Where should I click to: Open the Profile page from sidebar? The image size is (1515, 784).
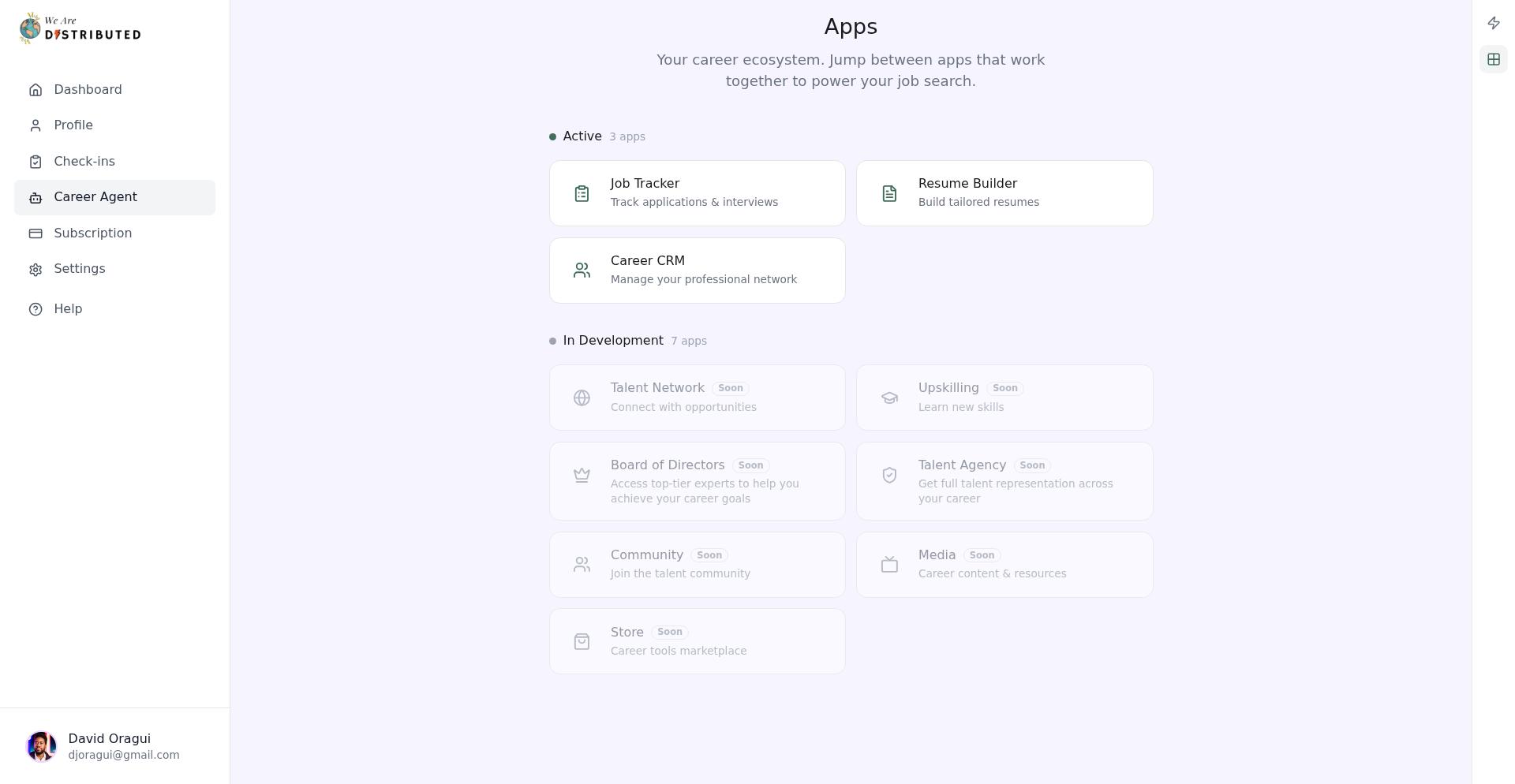[73, 125]
